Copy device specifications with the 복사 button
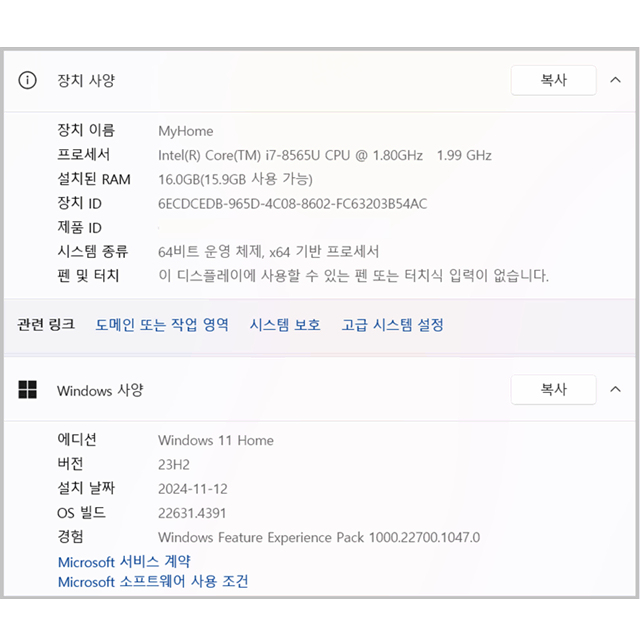This screenshot has height=640, width=640. click(x=553, y=80)
